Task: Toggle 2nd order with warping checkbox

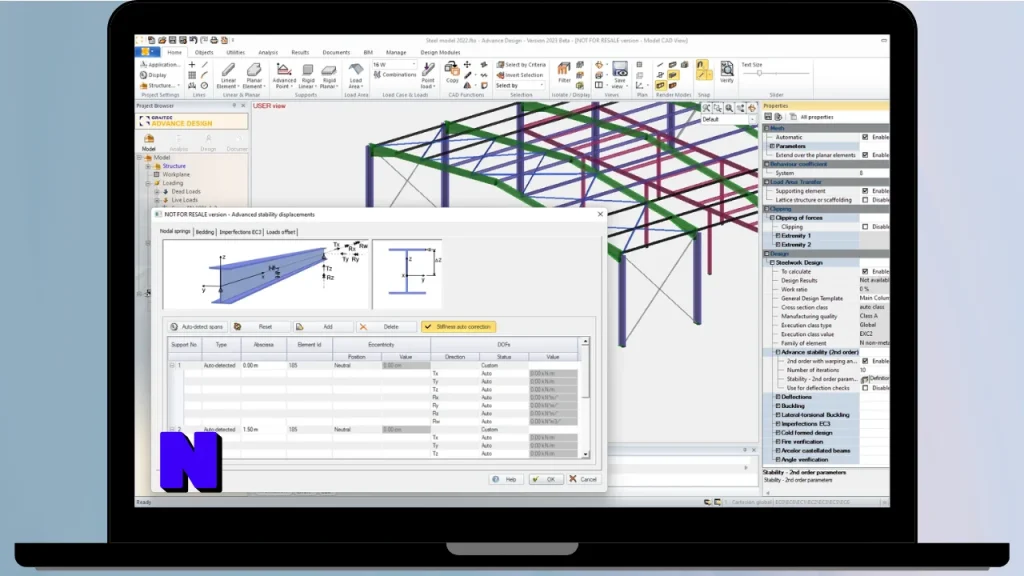Action: point(865,360)
